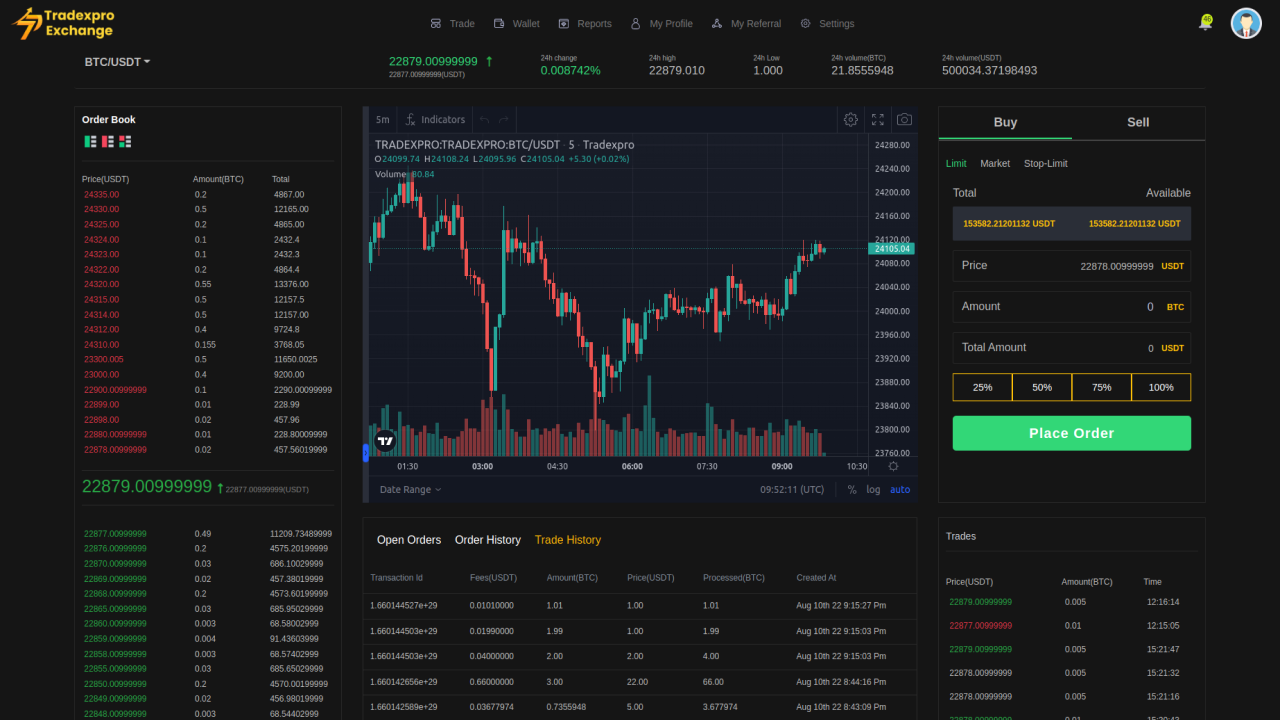Switch to the Sell tab

click(x=1138, y=122)
